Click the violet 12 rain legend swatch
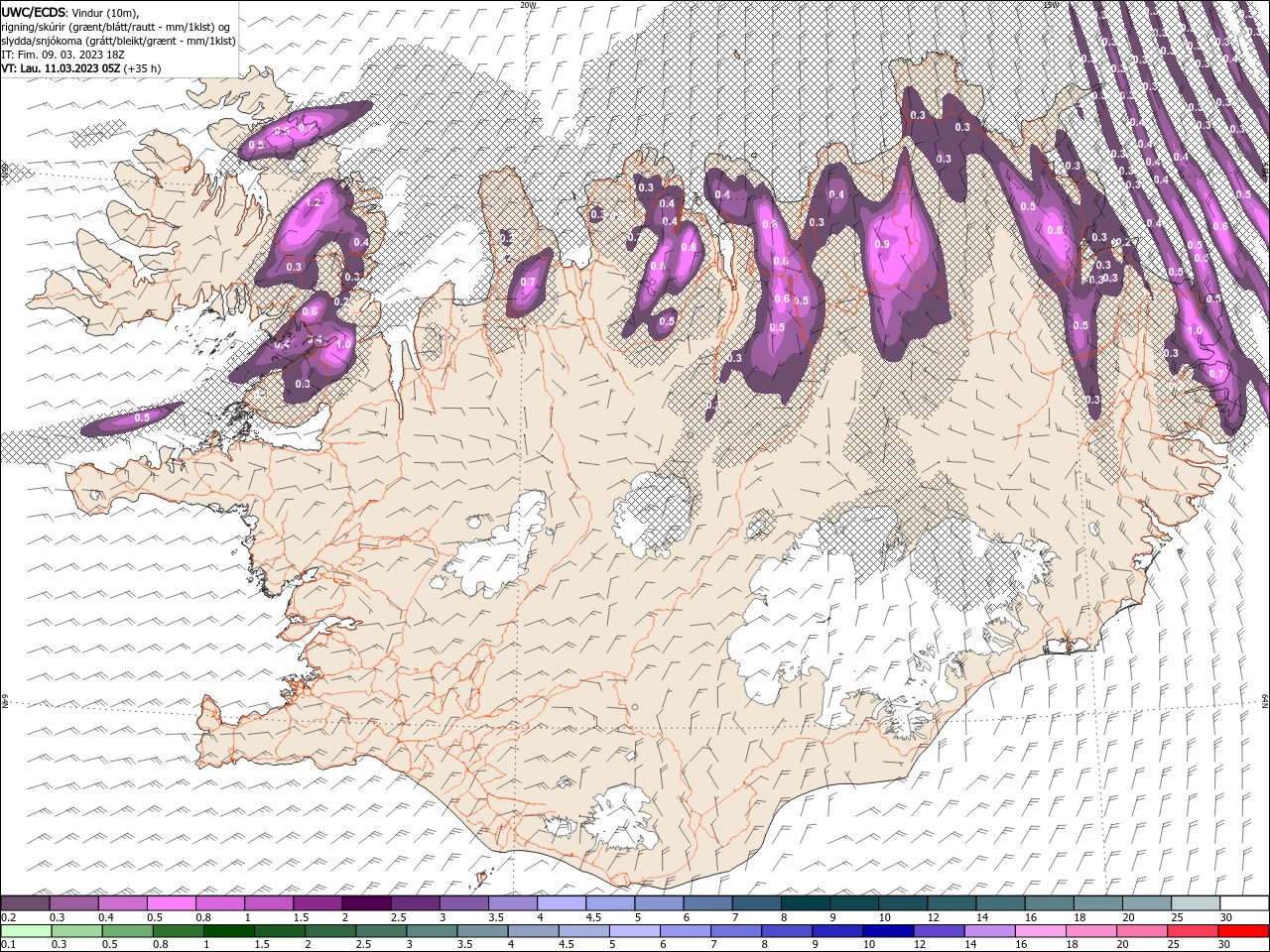Screen dimensions: 1270x952 pos(940,931)
